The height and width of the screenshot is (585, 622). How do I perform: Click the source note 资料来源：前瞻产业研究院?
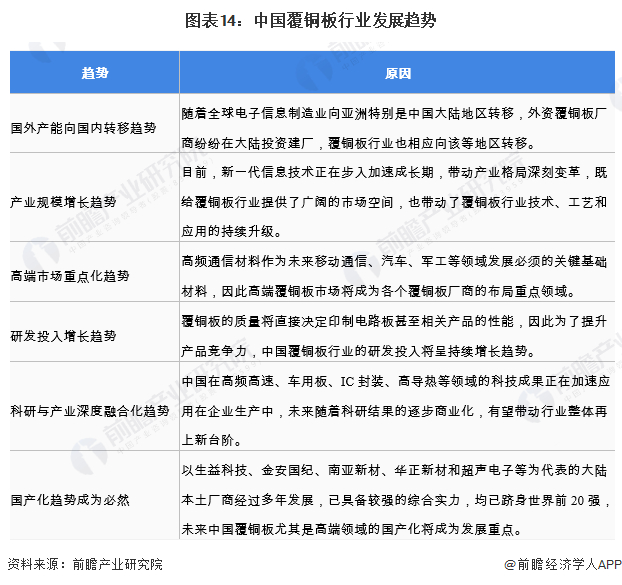(x=85, y=564)
